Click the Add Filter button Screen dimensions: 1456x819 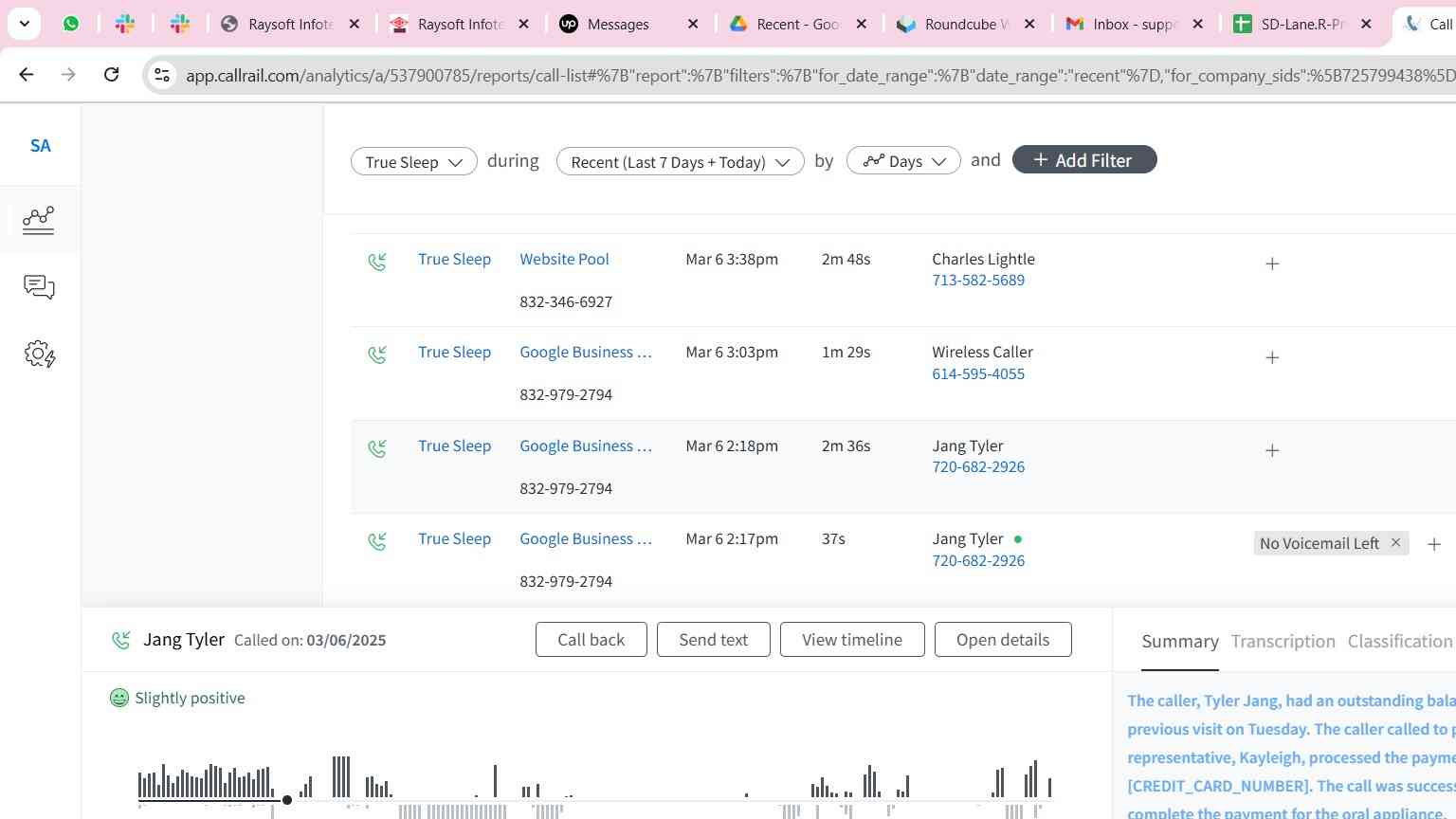pos(1084,159)
